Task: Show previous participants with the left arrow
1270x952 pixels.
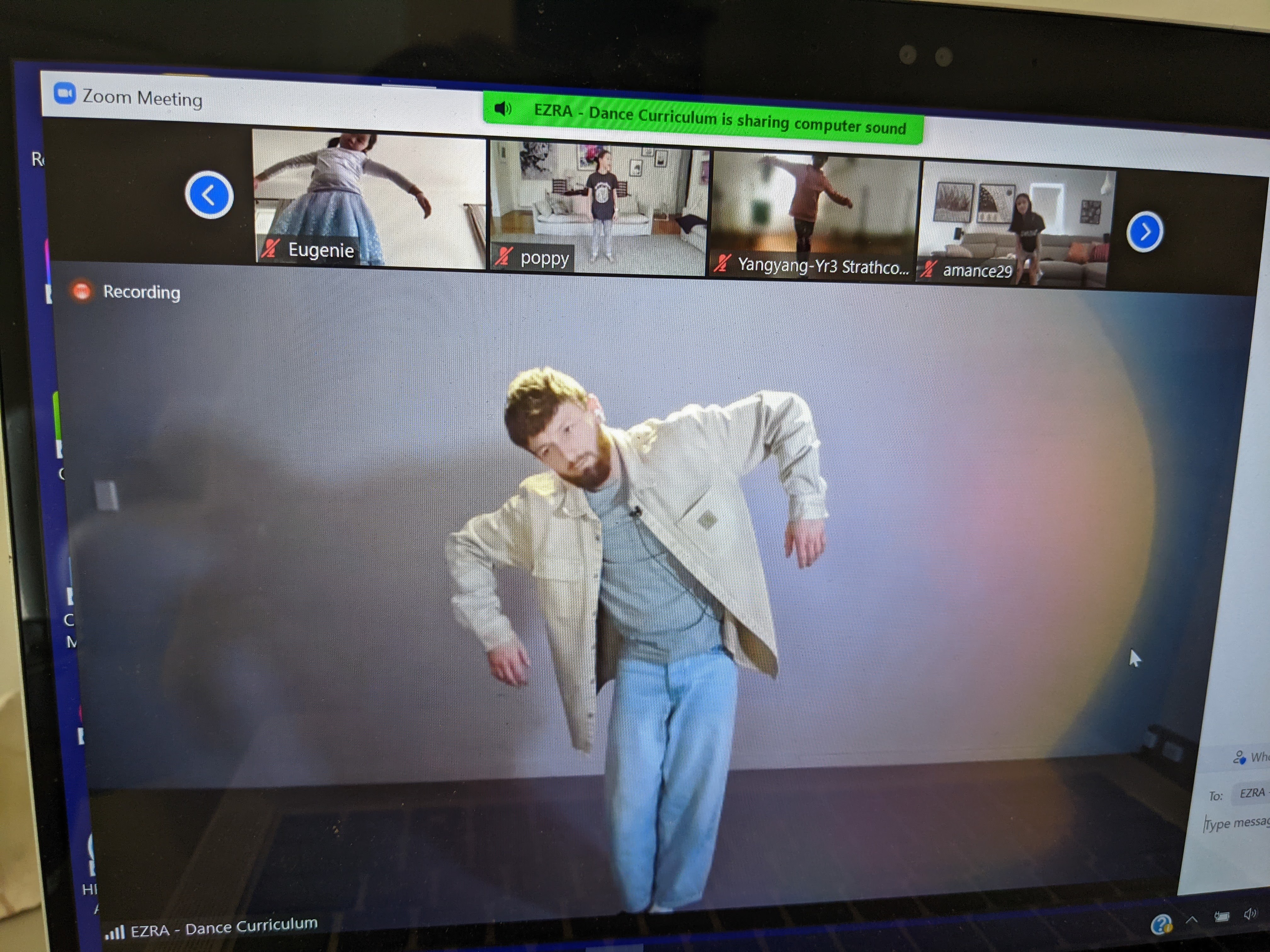Action: coord(209,195)
